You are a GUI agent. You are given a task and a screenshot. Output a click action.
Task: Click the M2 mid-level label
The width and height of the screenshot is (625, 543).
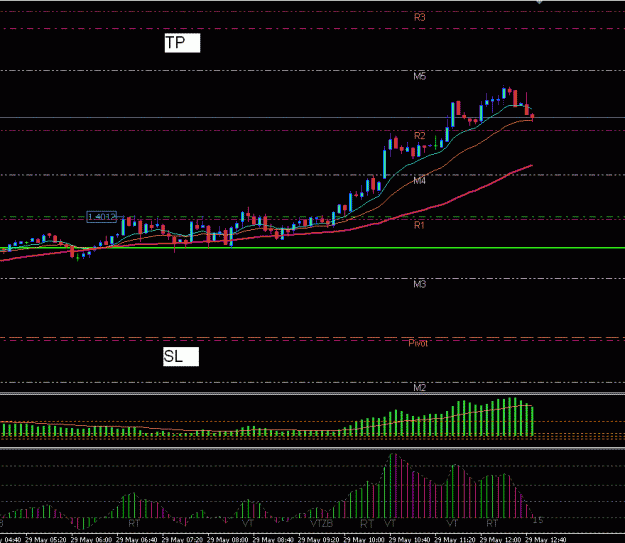click(420, 388)
